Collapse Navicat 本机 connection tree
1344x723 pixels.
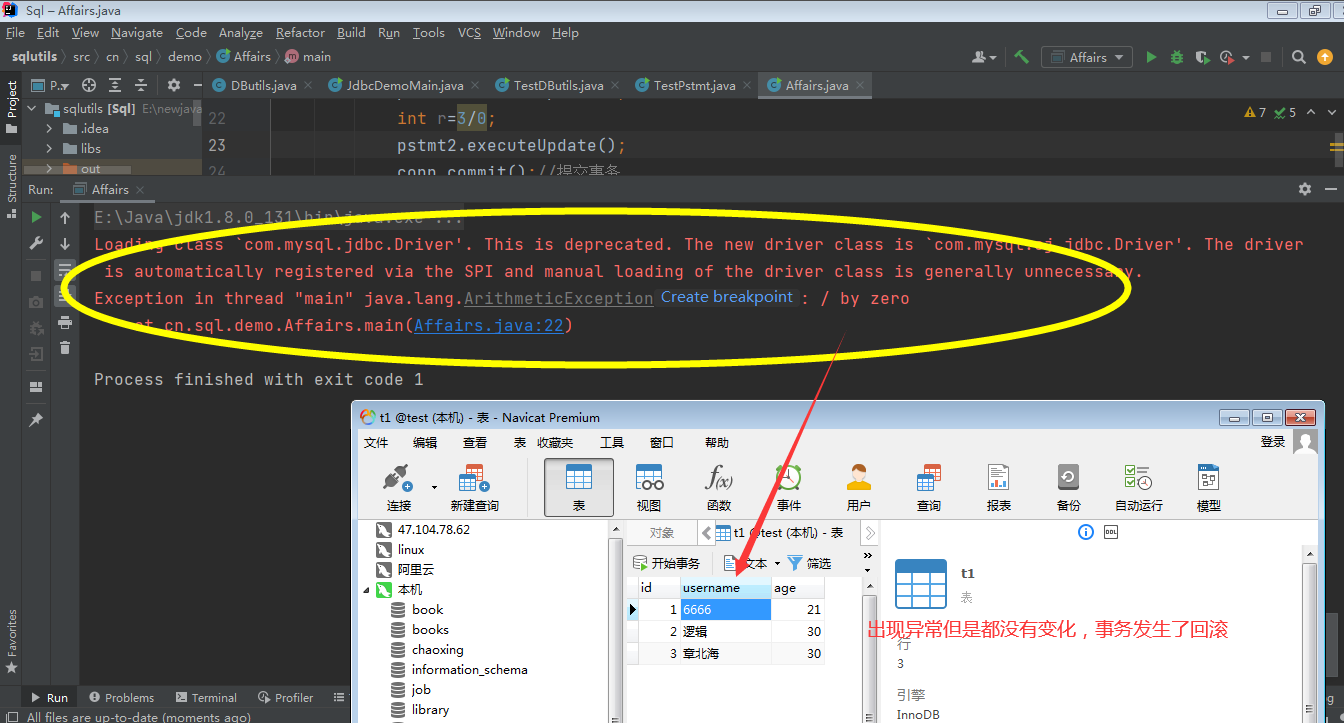[366, 590]
